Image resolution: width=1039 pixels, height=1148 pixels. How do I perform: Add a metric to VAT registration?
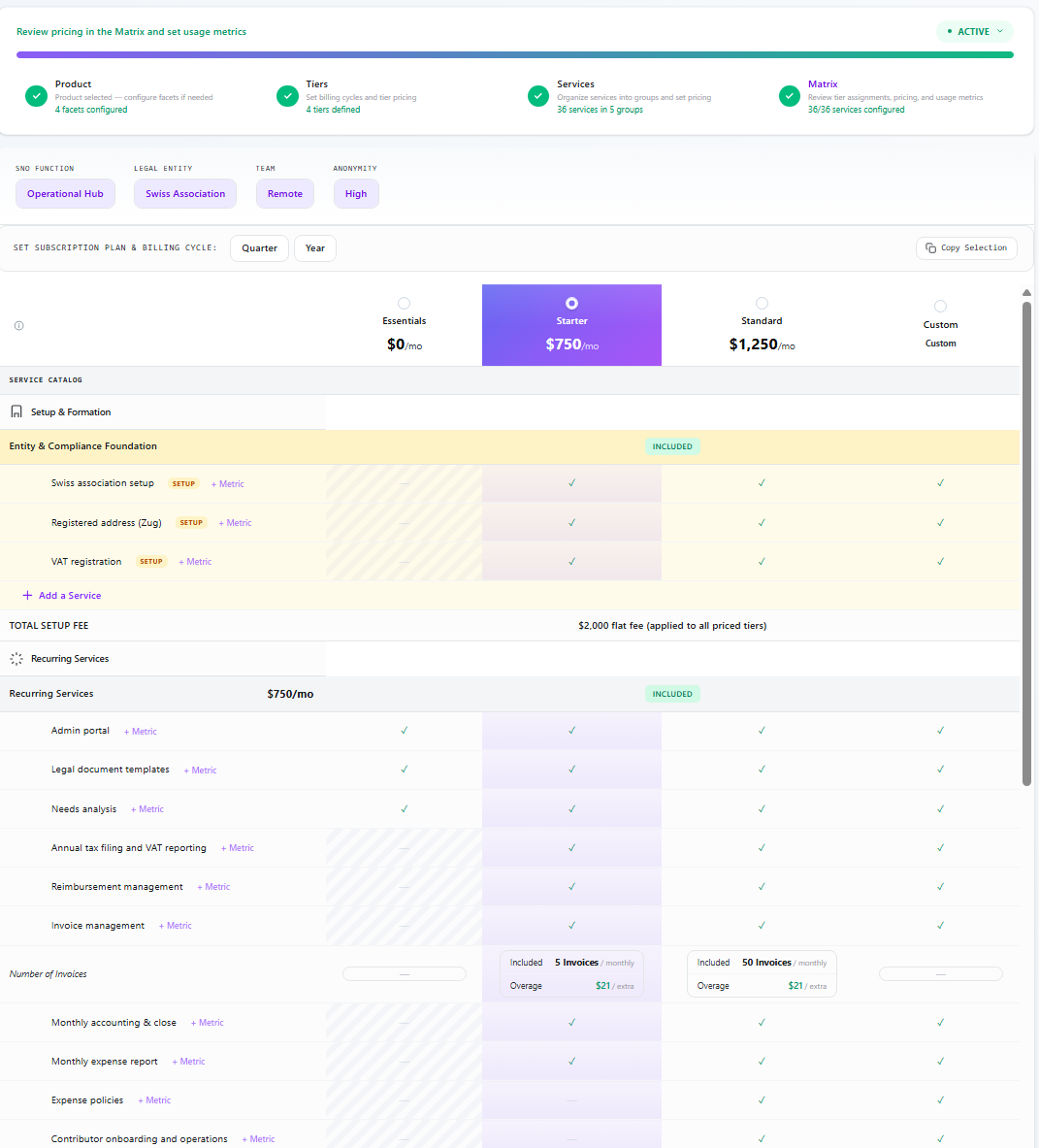point(195,562)
